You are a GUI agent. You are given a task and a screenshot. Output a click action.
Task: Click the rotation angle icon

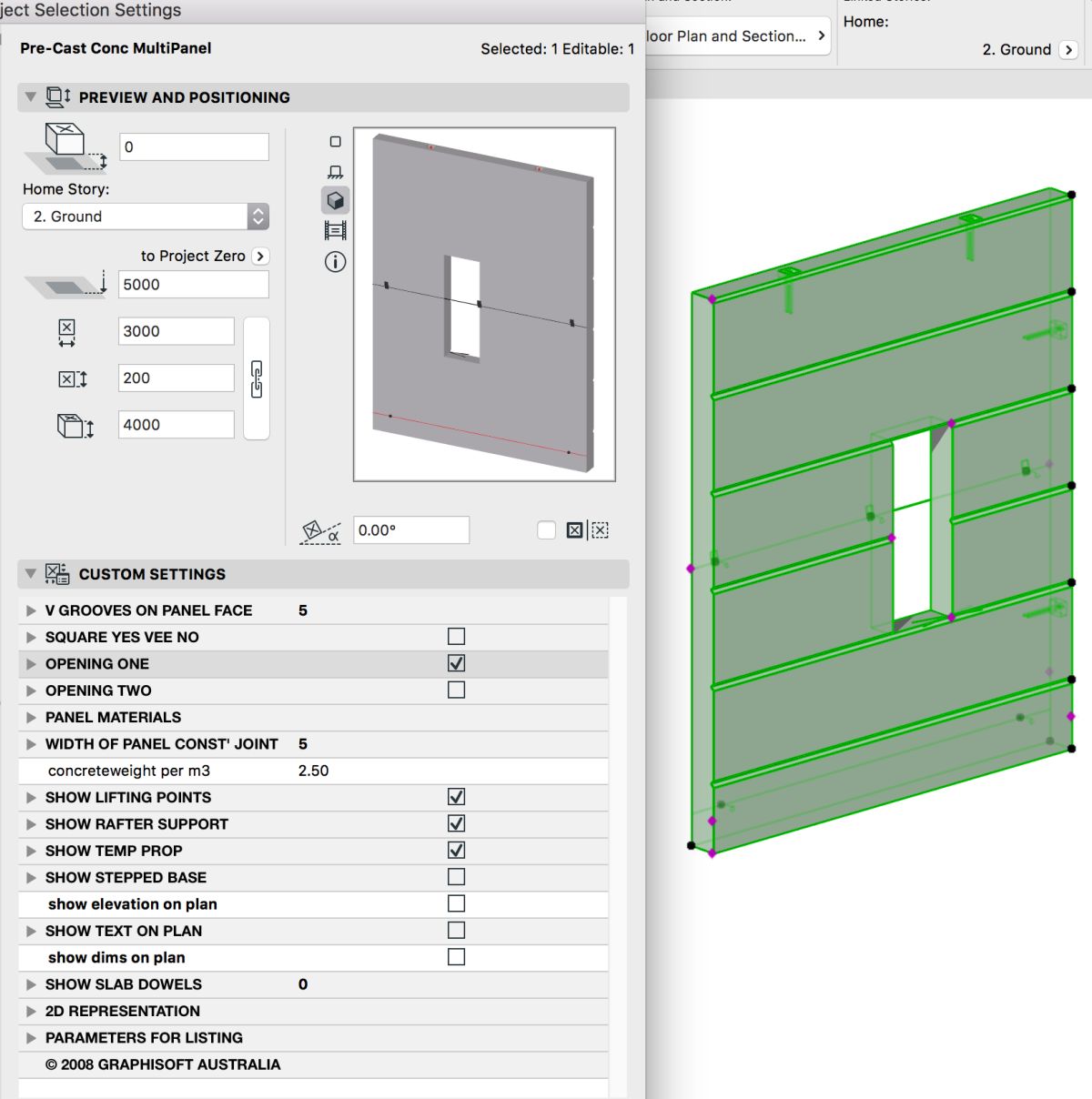pos(320,531)
